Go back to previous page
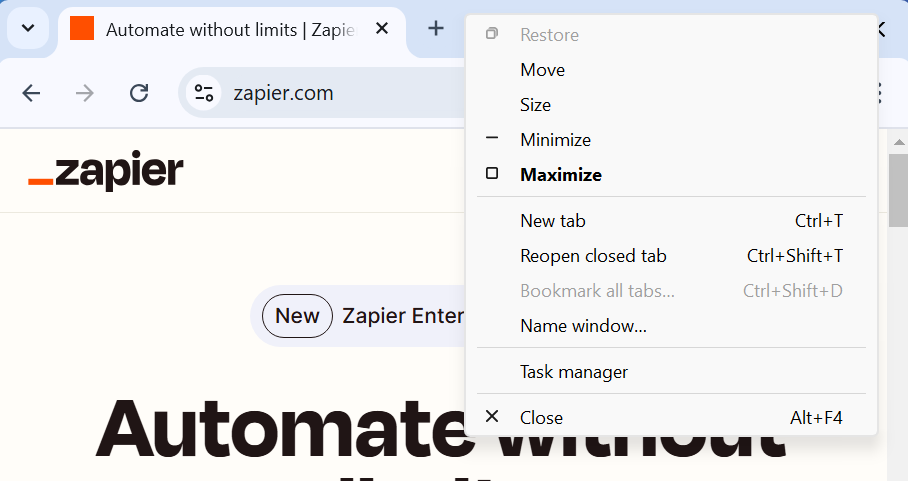Viewport: 908px width, 481px height. pos(31,93)
